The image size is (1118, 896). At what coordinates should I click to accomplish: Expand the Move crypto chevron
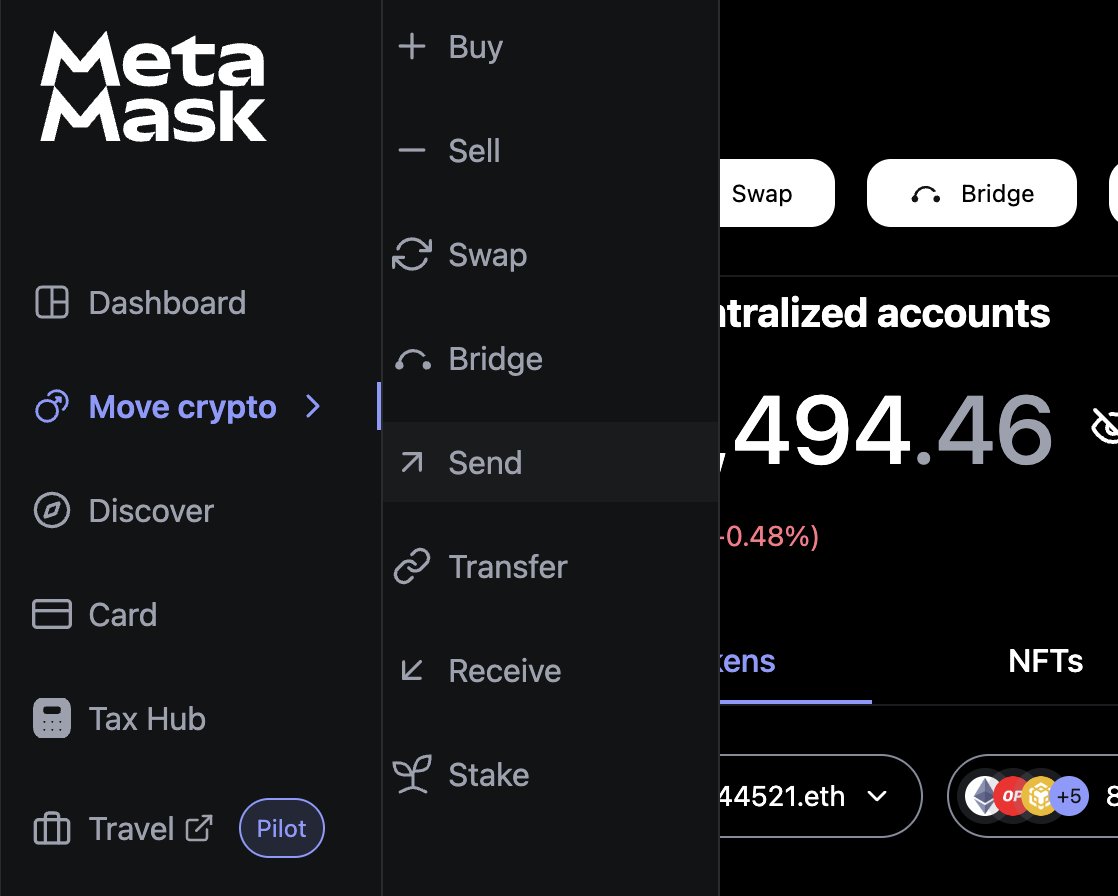click(x=314, y=407)
